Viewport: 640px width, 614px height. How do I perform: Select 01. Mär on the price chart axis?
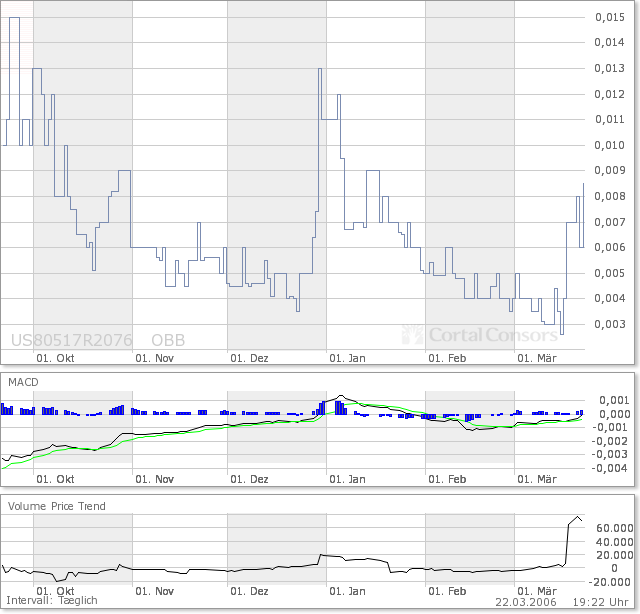tap(537, 357)
